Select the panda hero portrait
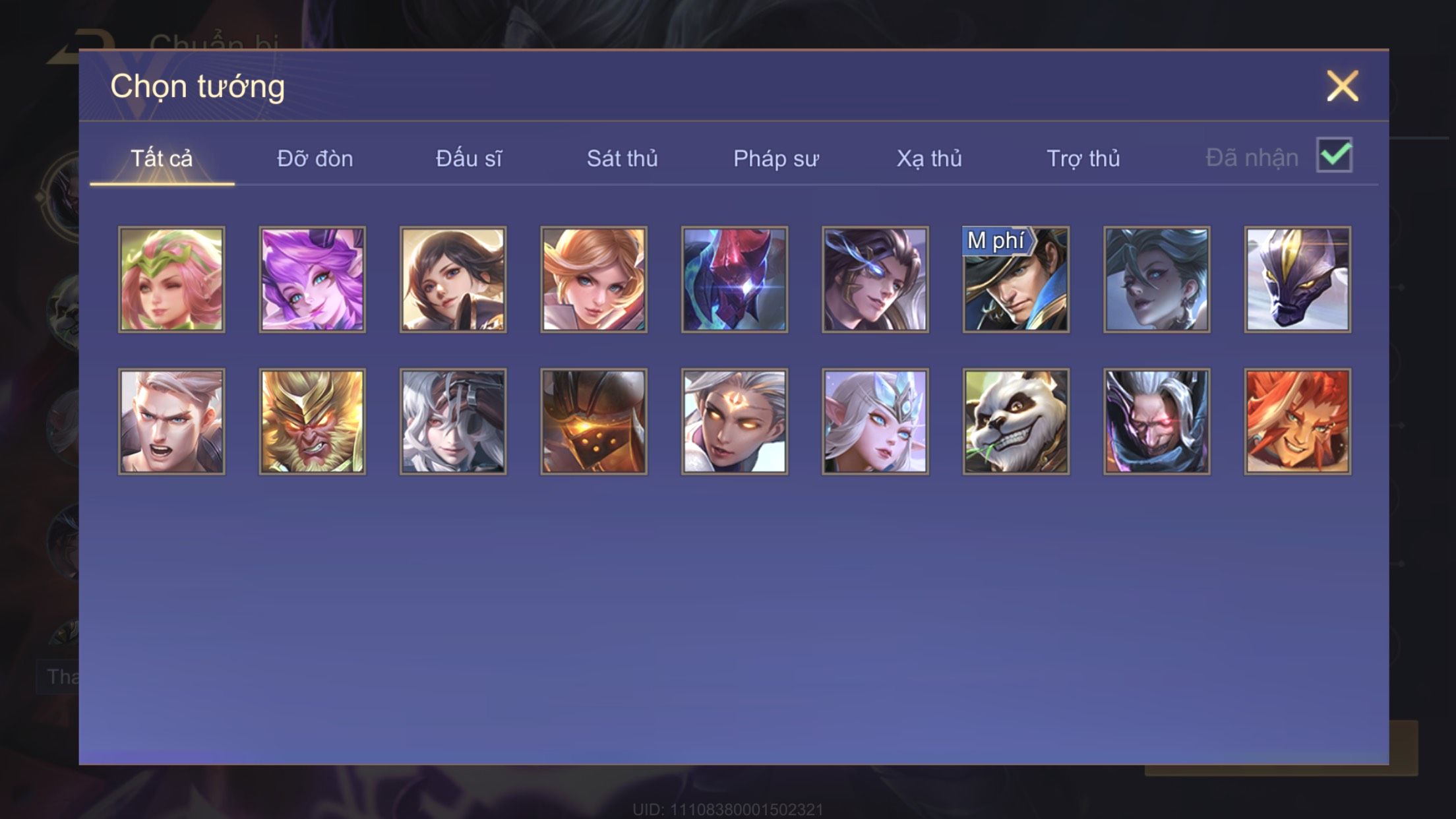 click(x=1016, y=421)
